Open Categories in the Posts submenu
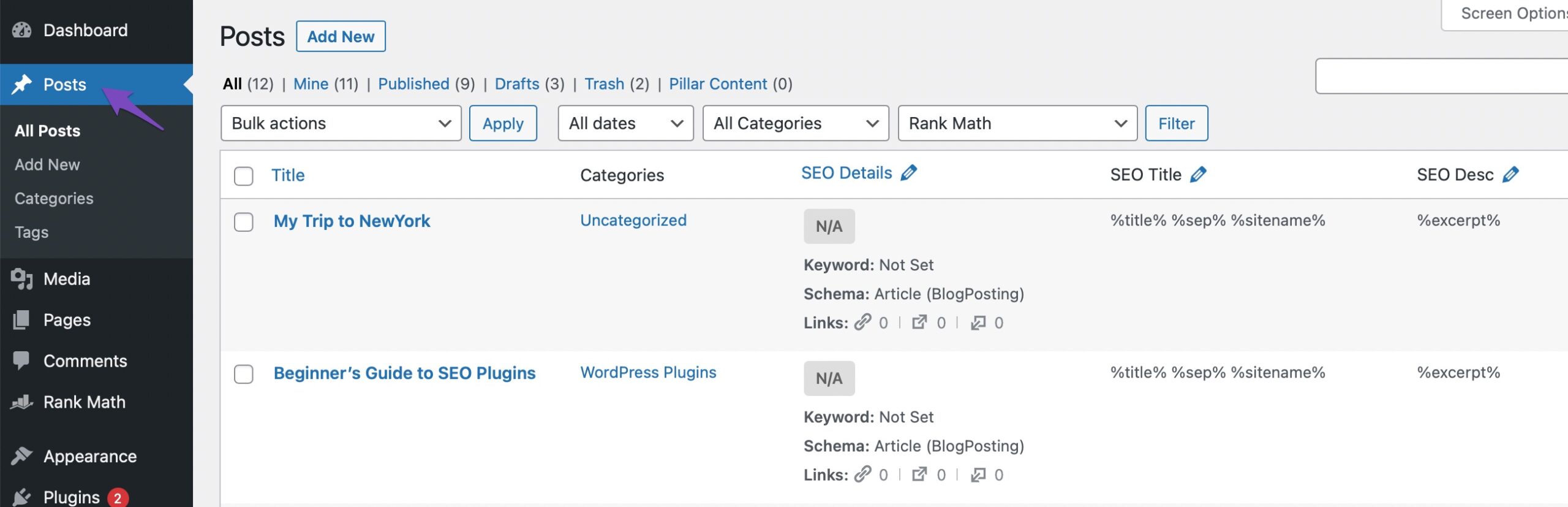The width and height of the screenshot is (1568, 507). [x=54, y=199]
